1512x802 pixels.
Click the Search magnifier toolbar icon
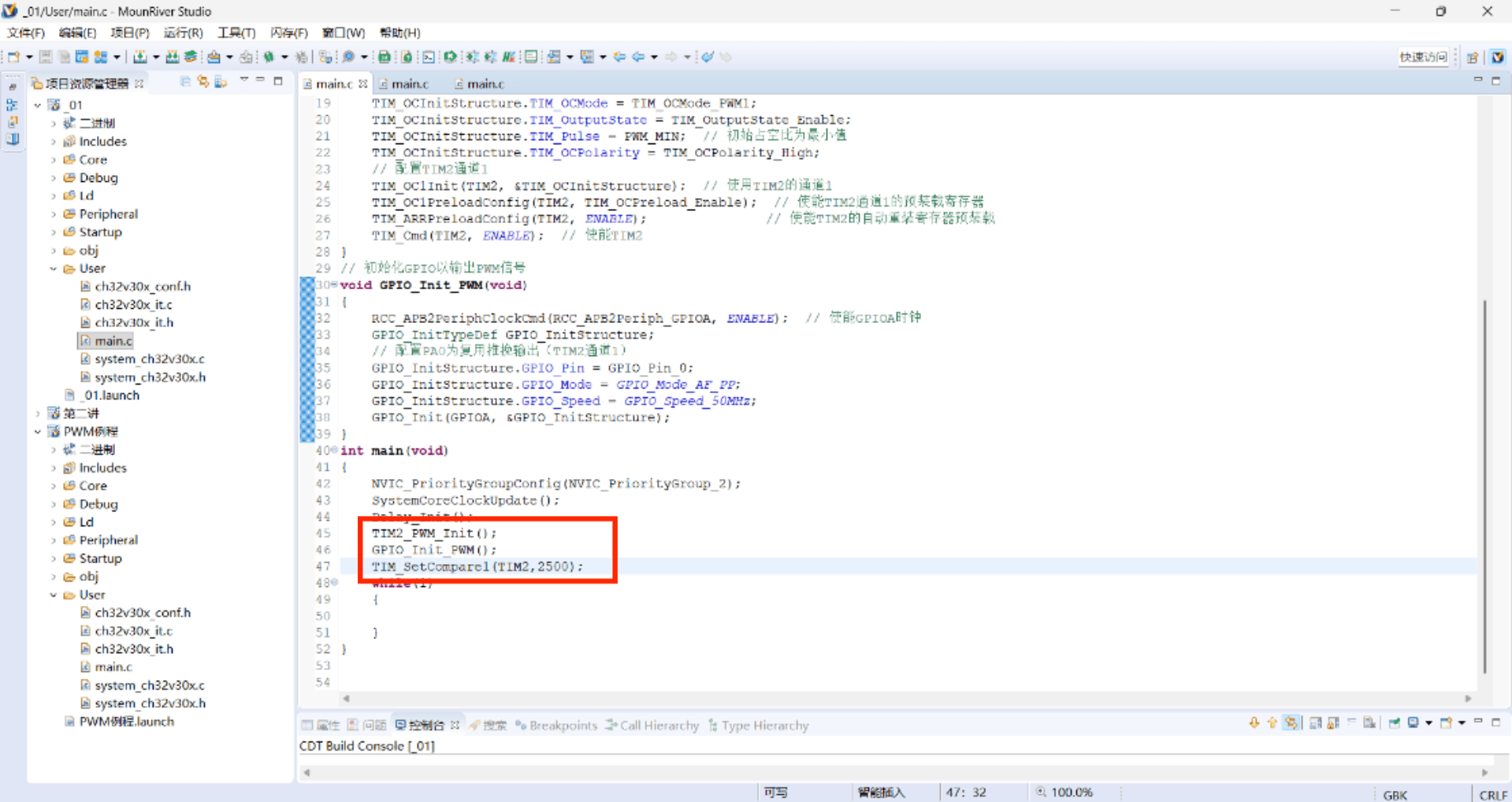click(348, 57)
